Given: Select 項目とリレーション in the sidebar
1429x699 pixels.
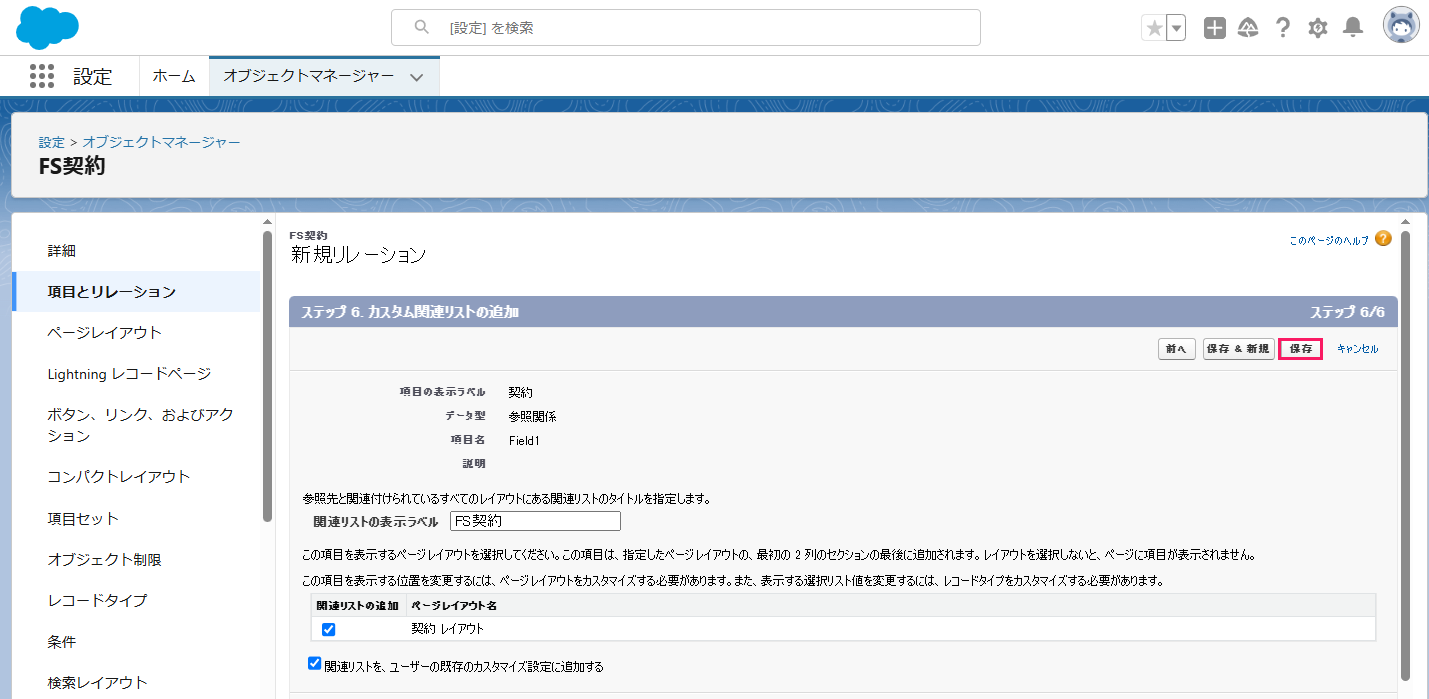Looking at the screenshot, I should coord(136,291).
